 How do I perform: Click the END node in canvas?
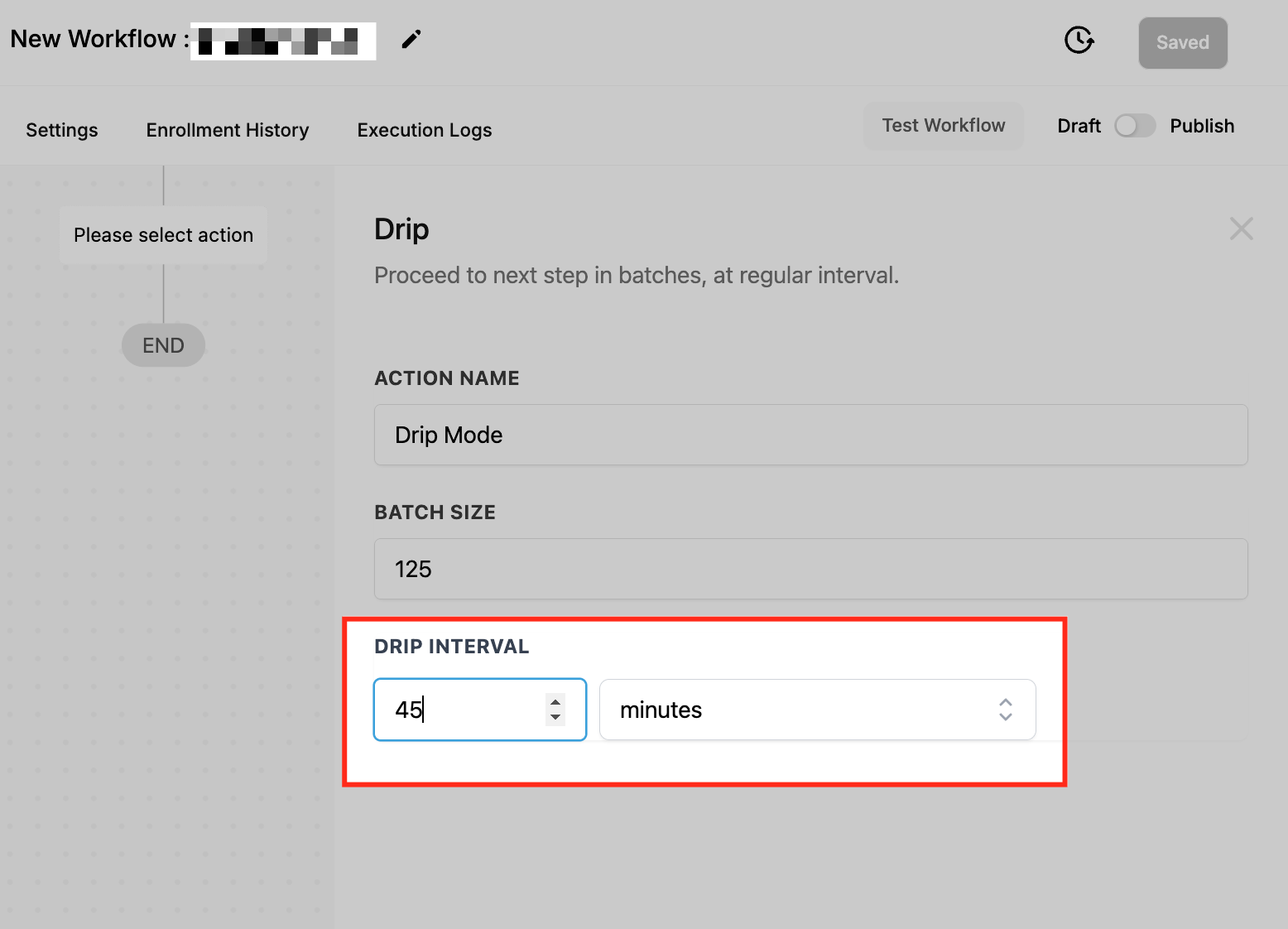point(163,345)
